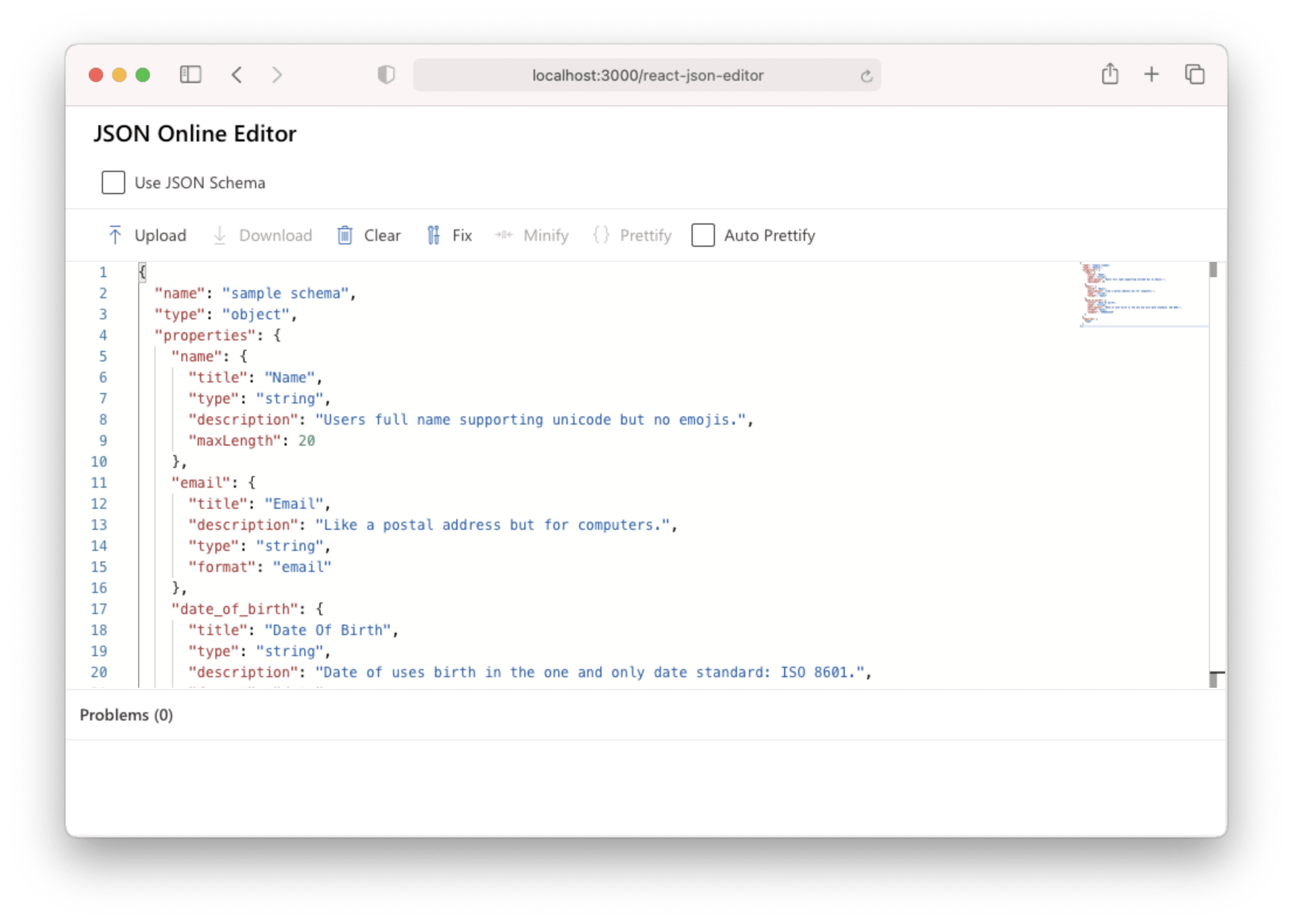The width and height of the screenshot is (1293, 924).
Task: Toggle the Use JSON Schema checkbox
Action: [113, 182]
